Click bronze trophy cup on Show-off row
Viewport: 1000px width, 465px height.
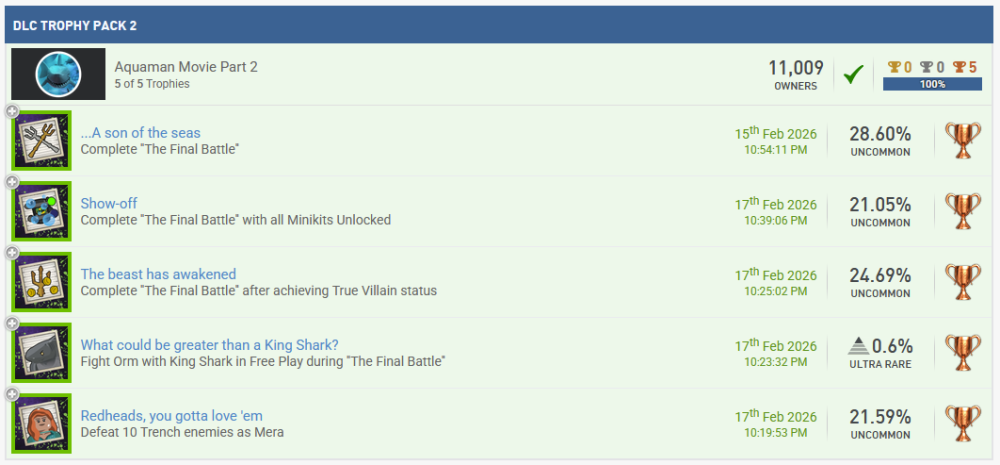(x=963, y=211)
